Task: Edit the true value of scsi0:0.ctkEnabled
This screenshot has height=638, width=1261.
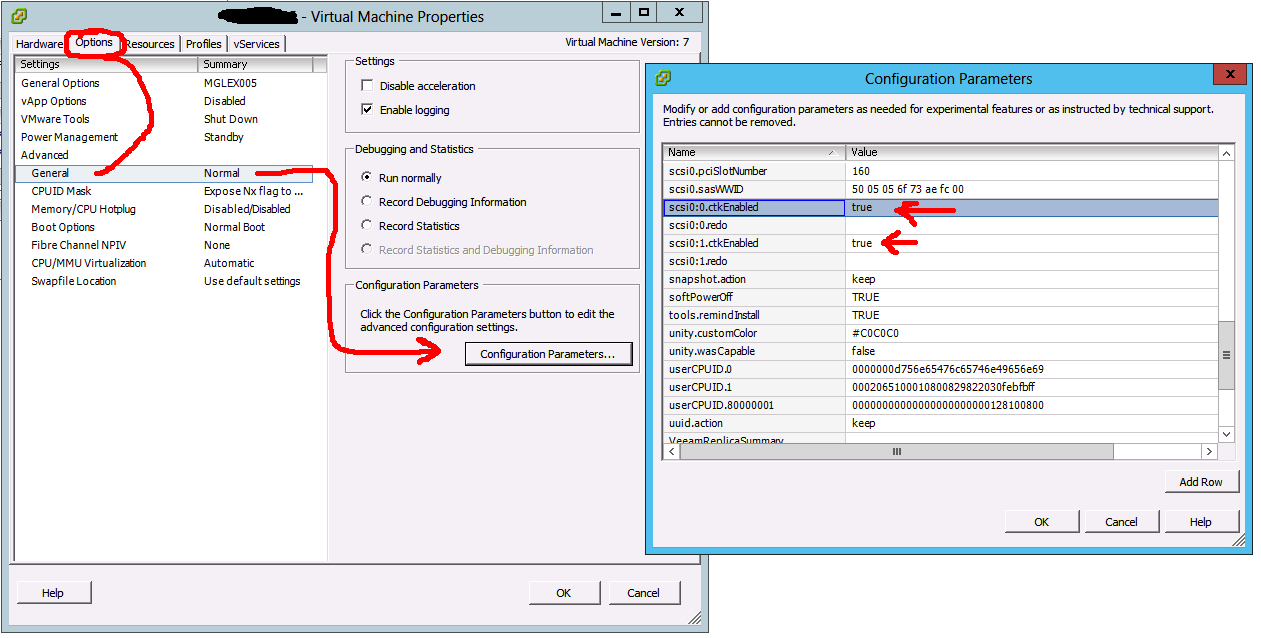Action: tap(861, 207)
